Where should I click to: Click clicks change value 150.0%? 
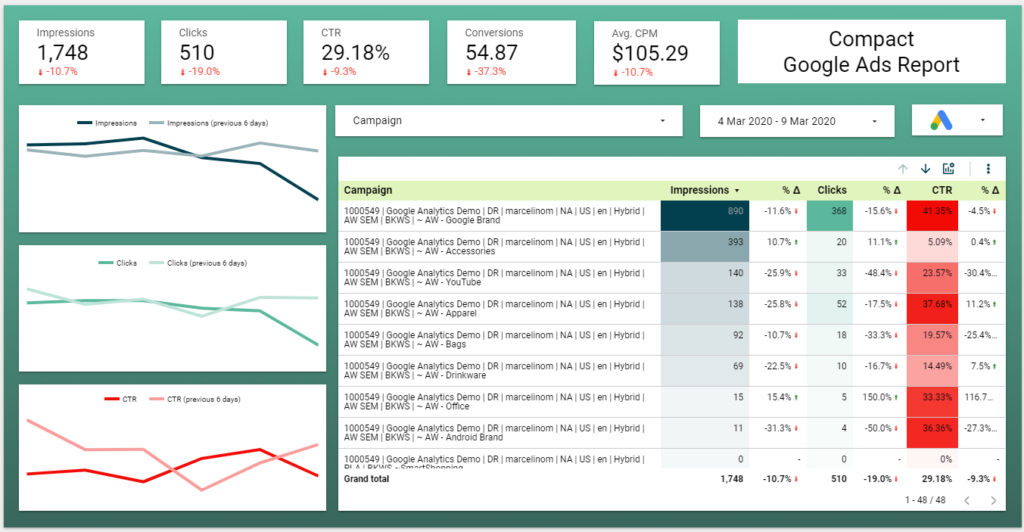pyautogui.click(x=876, y=397)
